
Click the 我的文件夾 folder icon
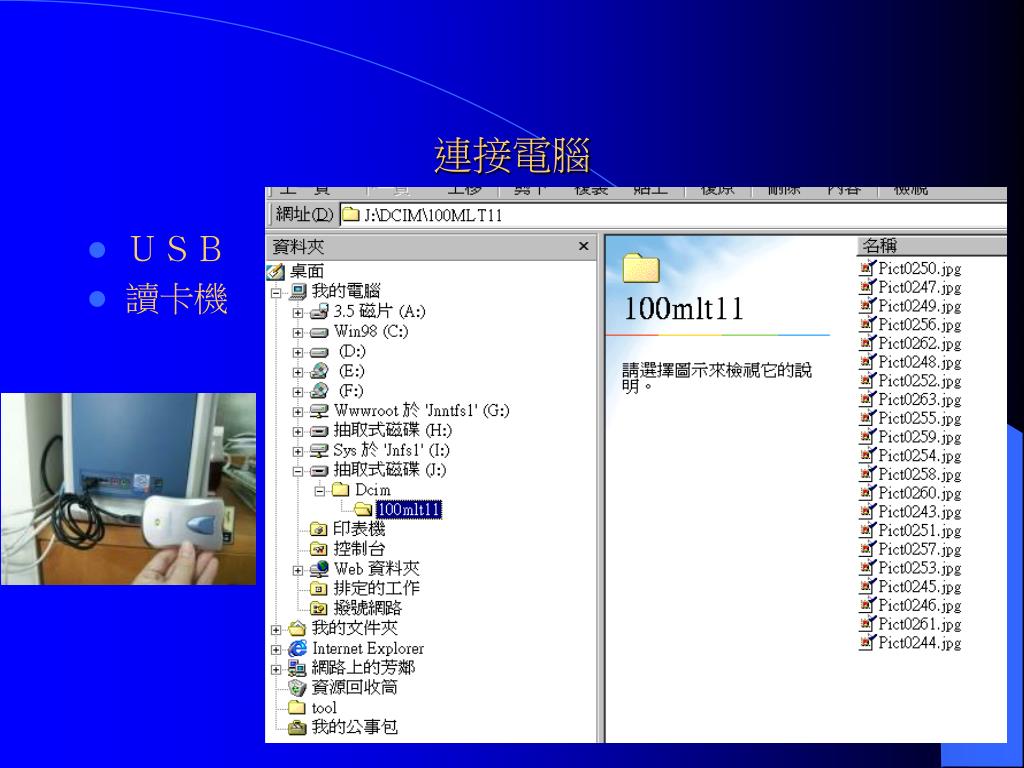pyautogui.click(x=297, y=628)
